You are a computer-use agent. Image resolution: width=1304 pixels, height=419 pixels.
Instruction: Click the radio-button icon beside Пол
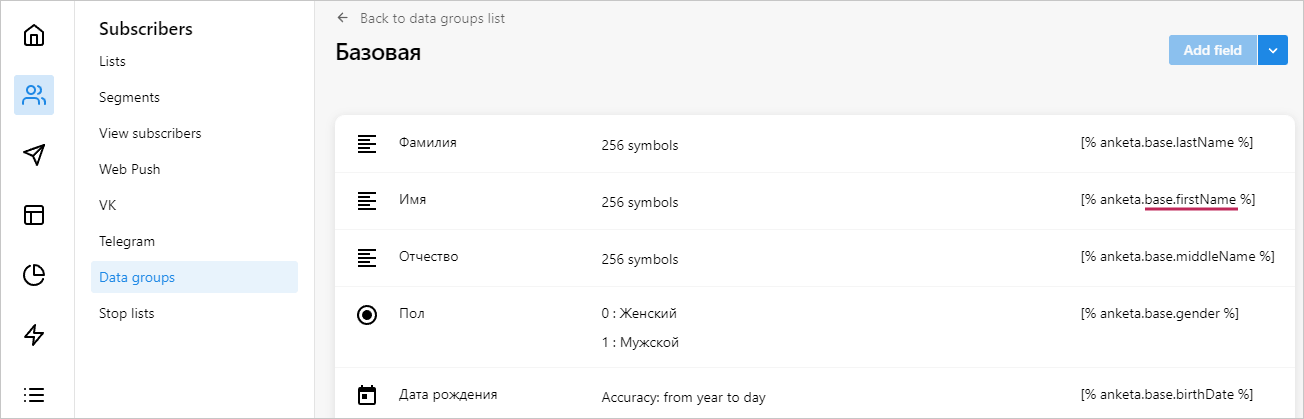[x=367, y=315]
